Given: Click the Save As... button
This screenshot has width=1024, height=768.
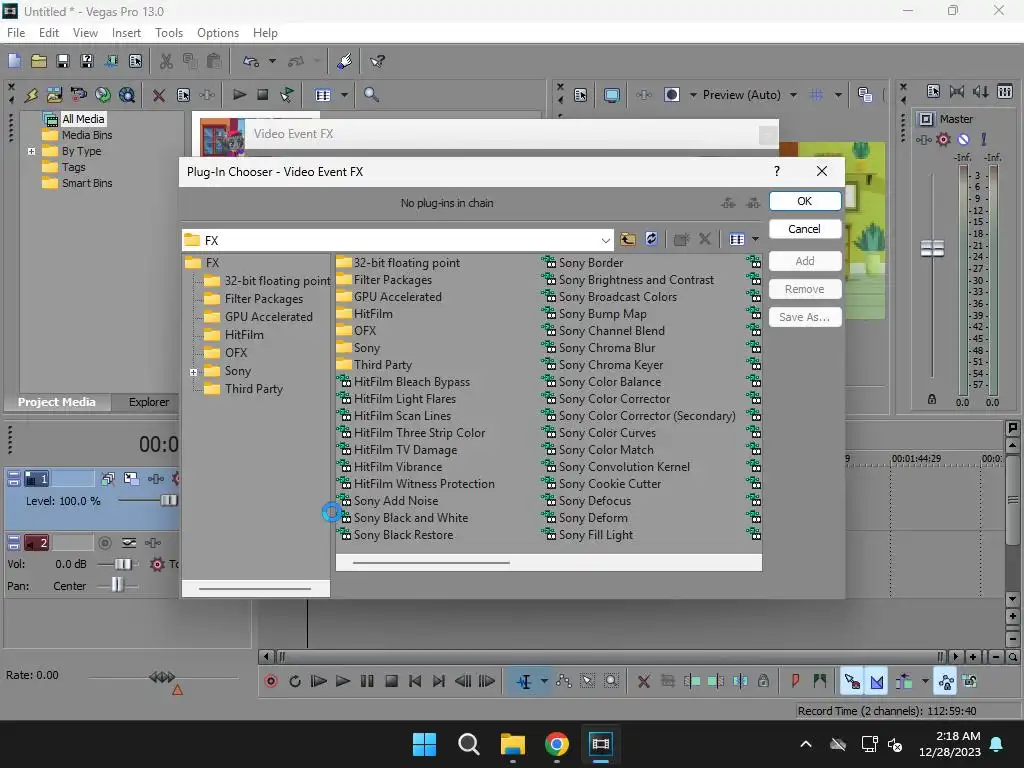Looking at the screenshot, I should (x=805, y=317).
